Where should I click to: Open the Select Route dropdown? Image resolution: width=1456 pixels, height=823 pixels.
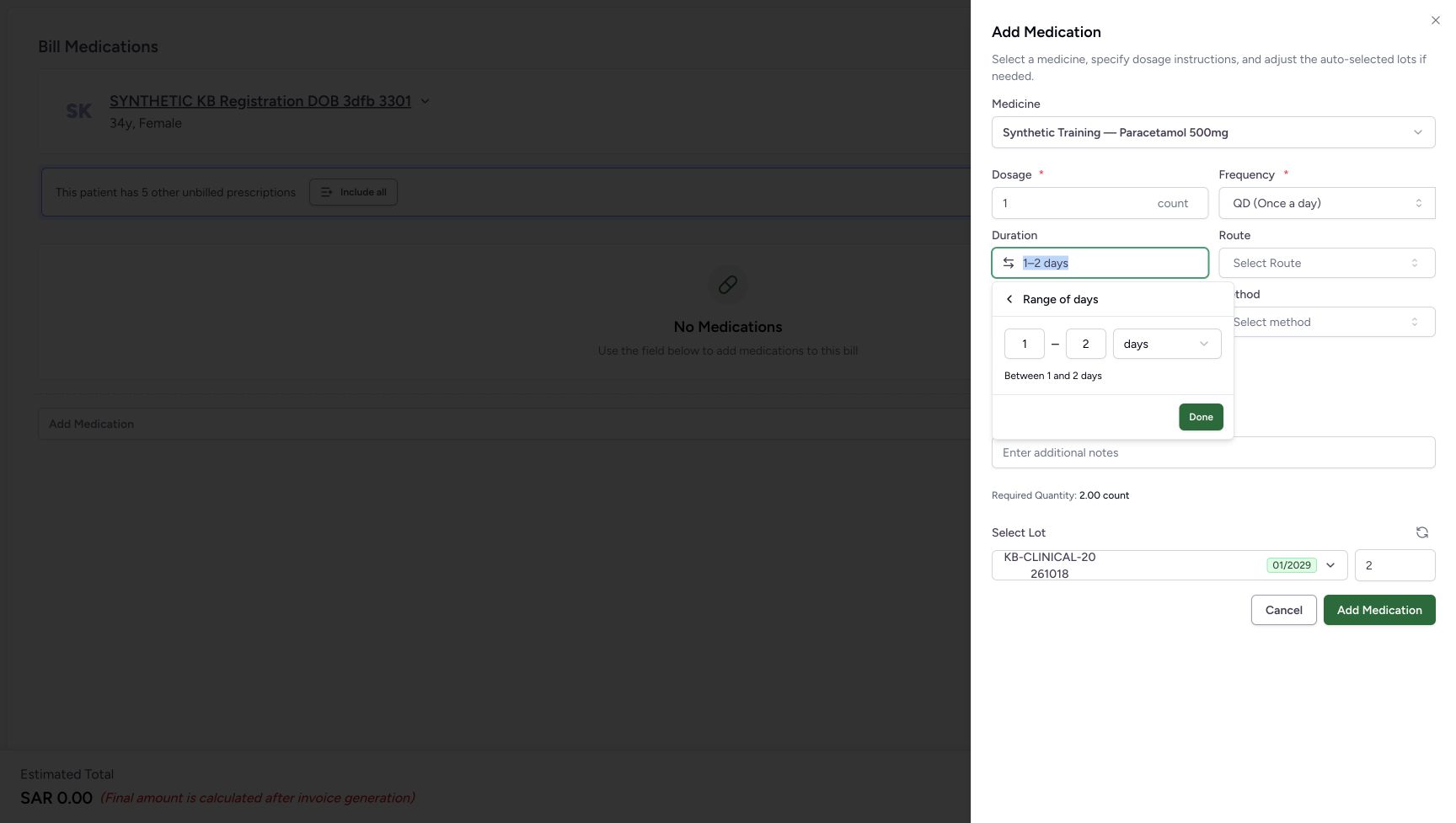pos(1326,263)
